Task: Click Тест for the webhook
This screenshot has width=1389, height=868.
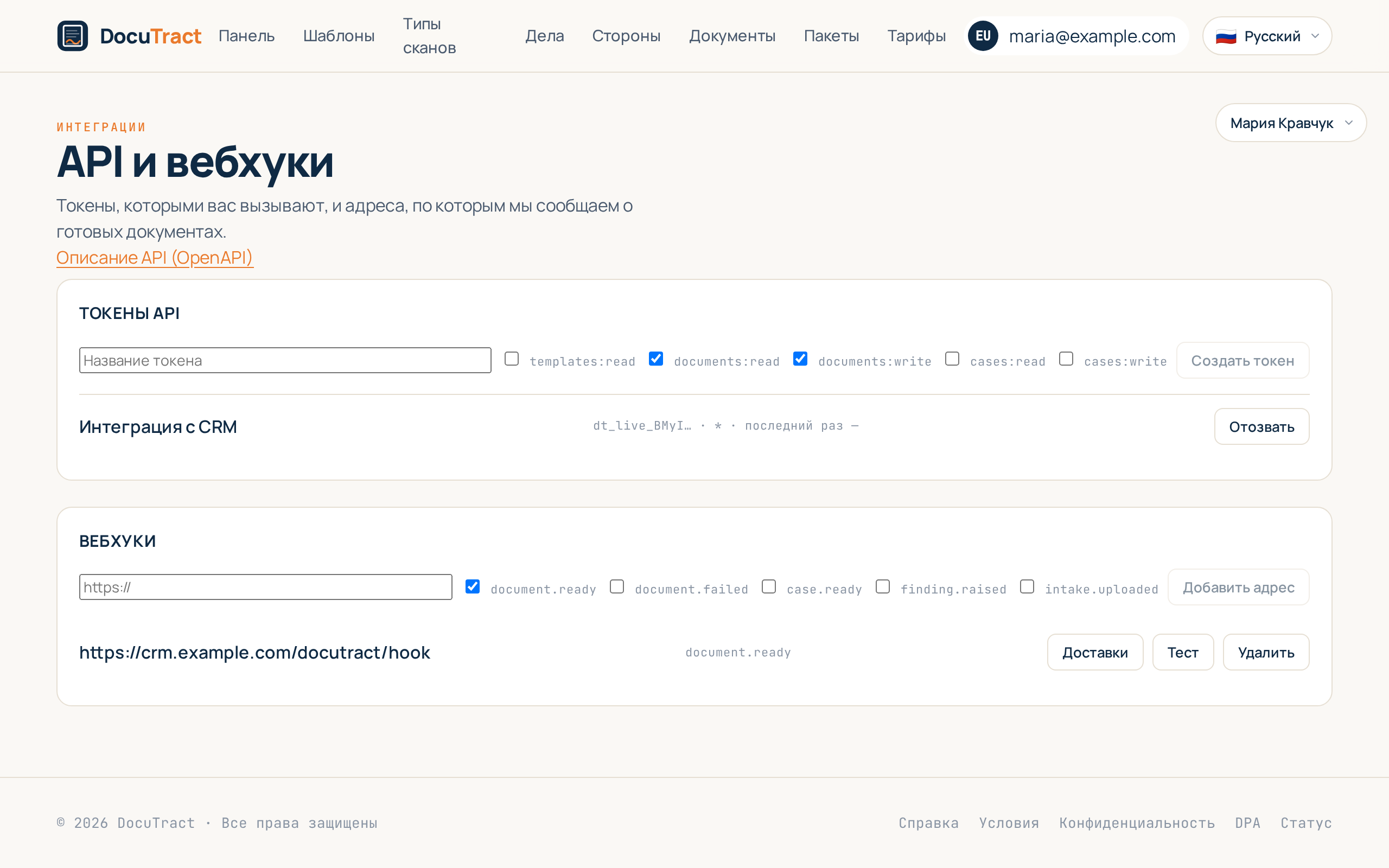Action: point(1182,652)
